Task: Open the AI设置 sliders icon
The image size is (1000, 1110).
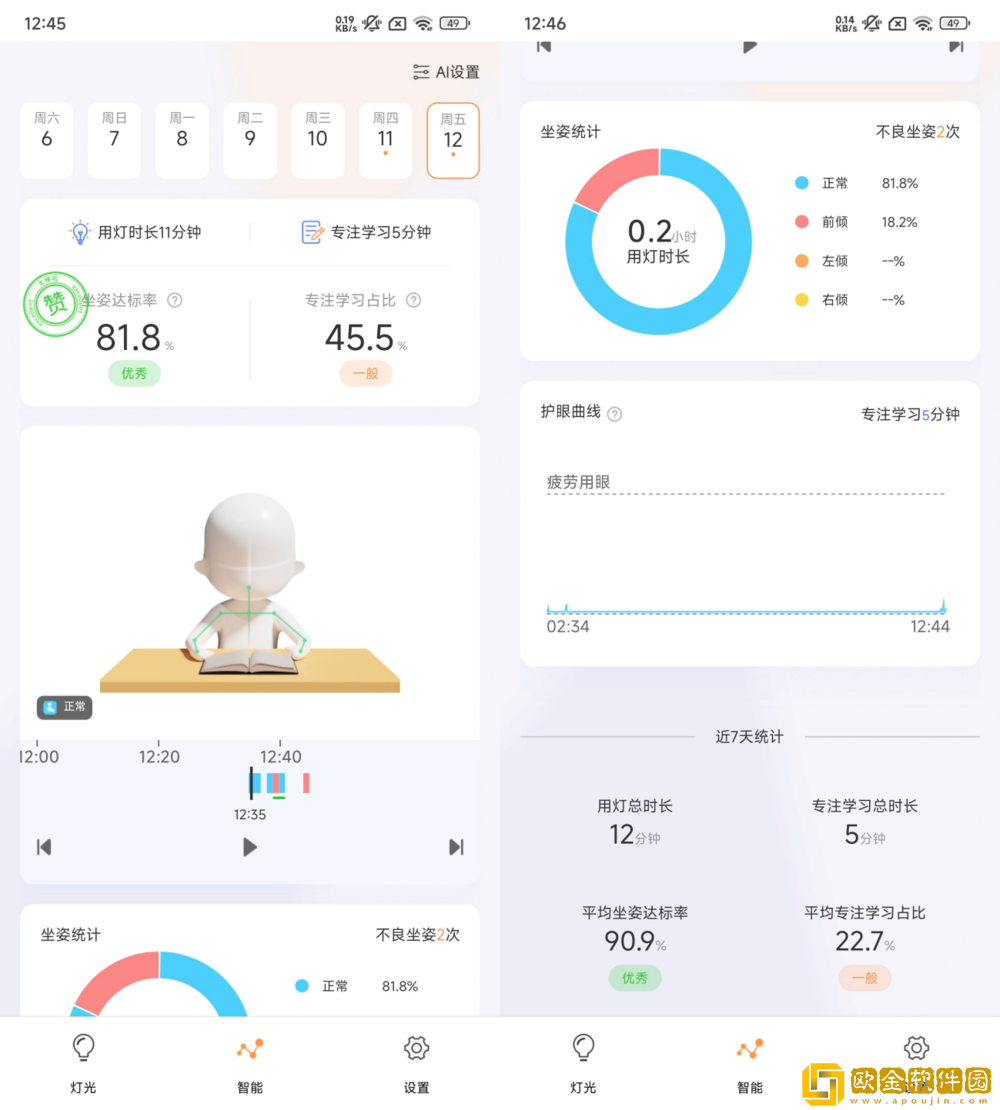Action: (x=421, y=71)
